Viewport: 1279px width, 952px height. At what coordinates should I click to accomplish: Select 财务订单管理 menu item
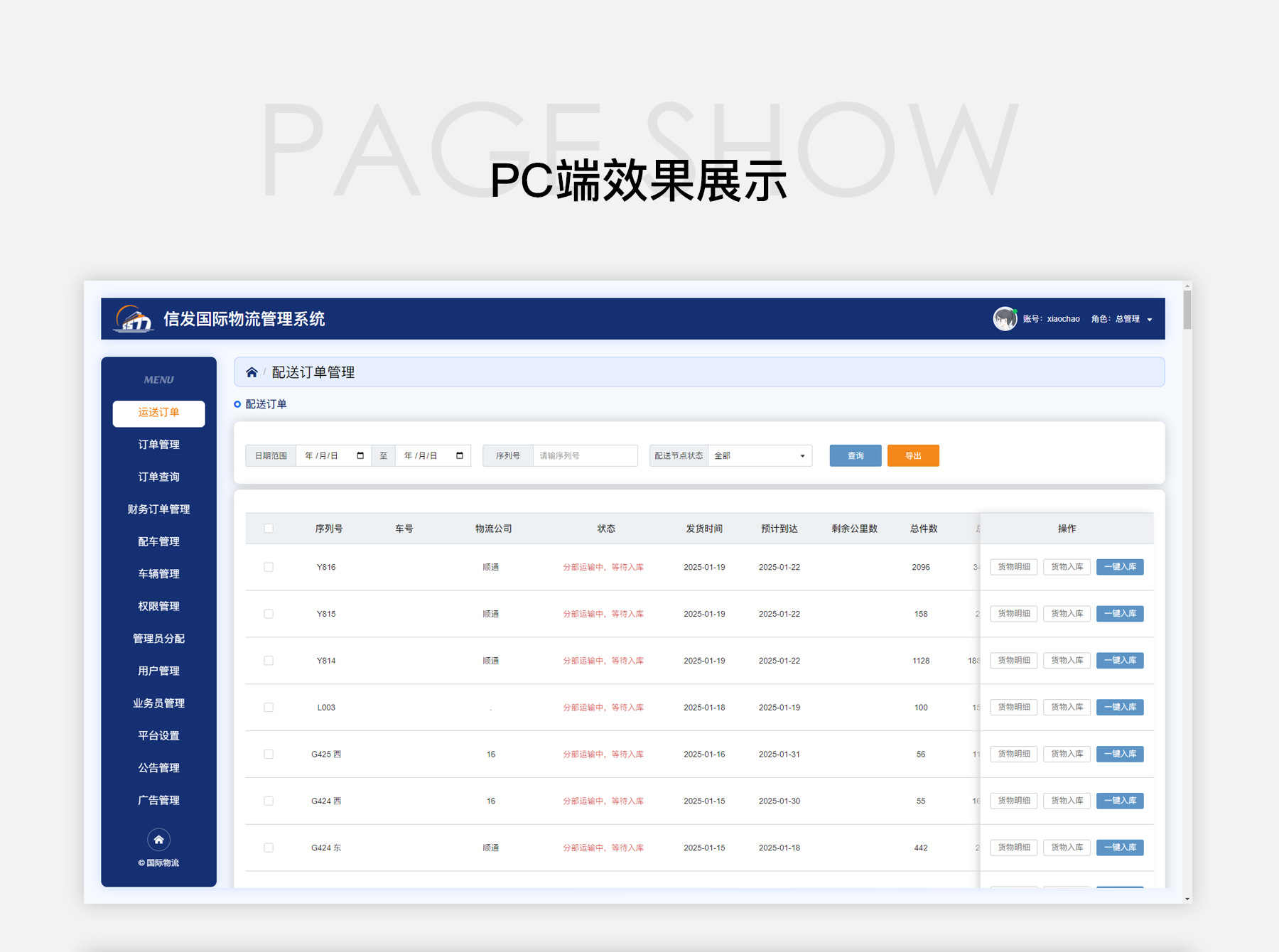tap(158, 509)
